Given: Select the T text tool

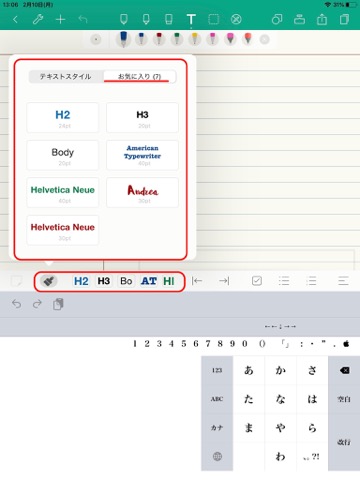Looking at the screenshot, I should pyautogui.click(x=191, y=19).
